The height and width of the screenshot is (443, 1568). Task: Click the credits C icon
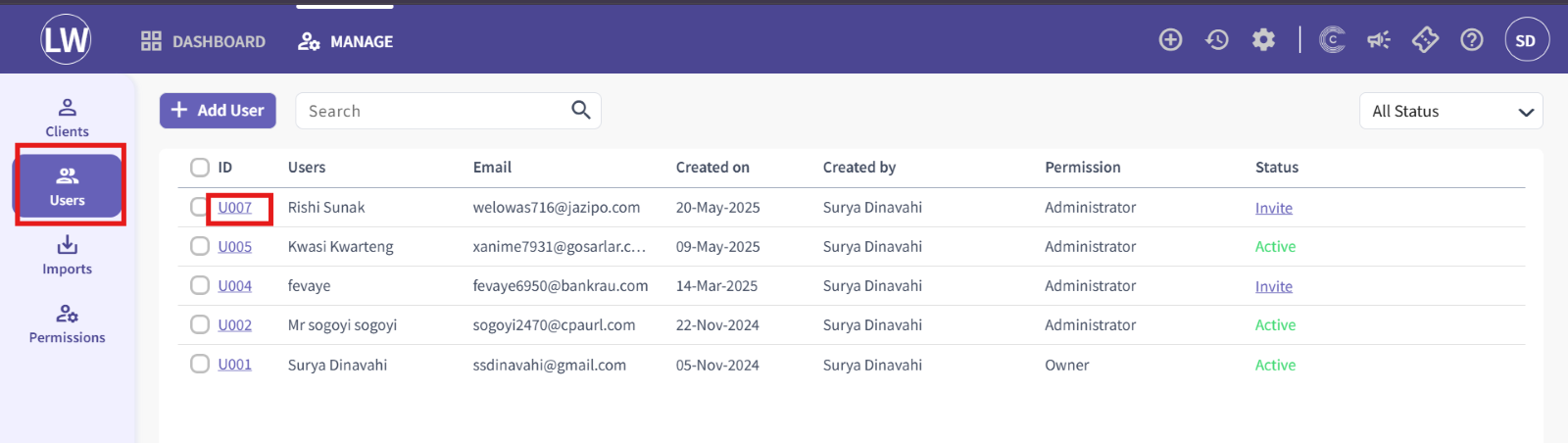(1332, 40)
